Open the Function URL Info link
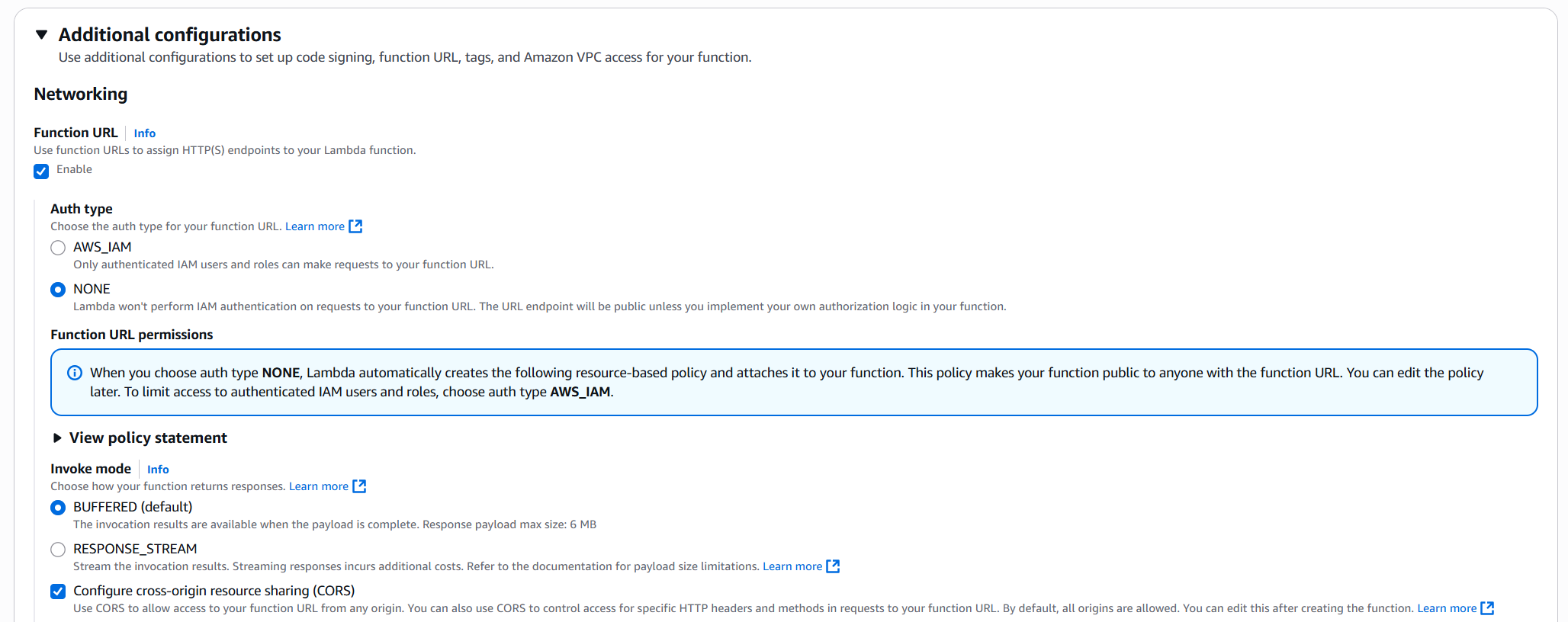 [x=144, y=133]
